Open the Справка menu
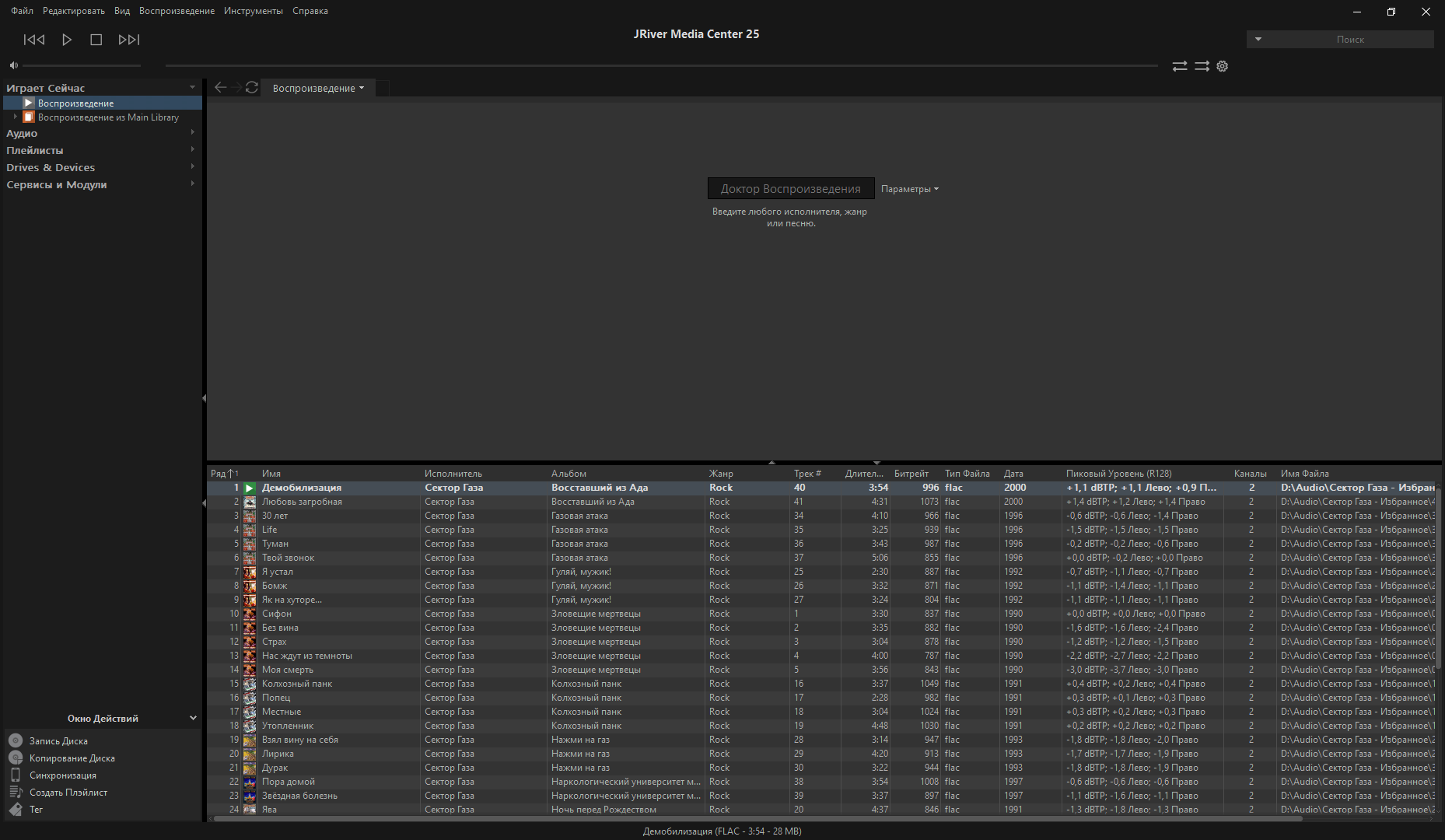This screenshot has height=840, width=1445. tap(310, 11)
